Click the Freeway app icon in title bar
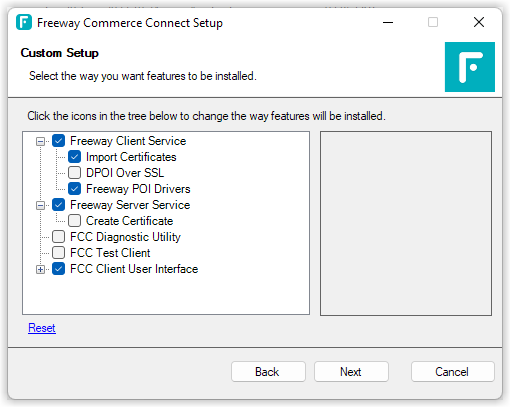The image size is (511, 408). click(24, 22)
